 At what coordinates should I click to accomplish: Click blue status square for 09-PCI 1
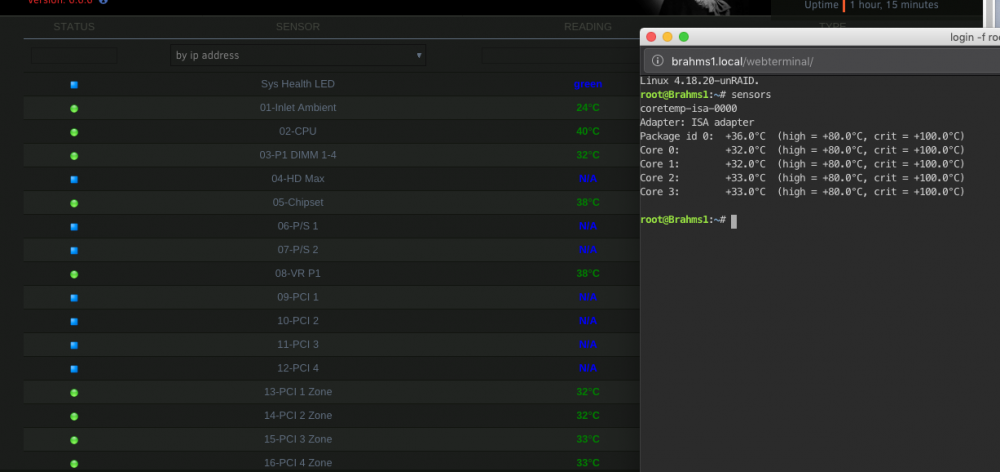pos(74,298)
